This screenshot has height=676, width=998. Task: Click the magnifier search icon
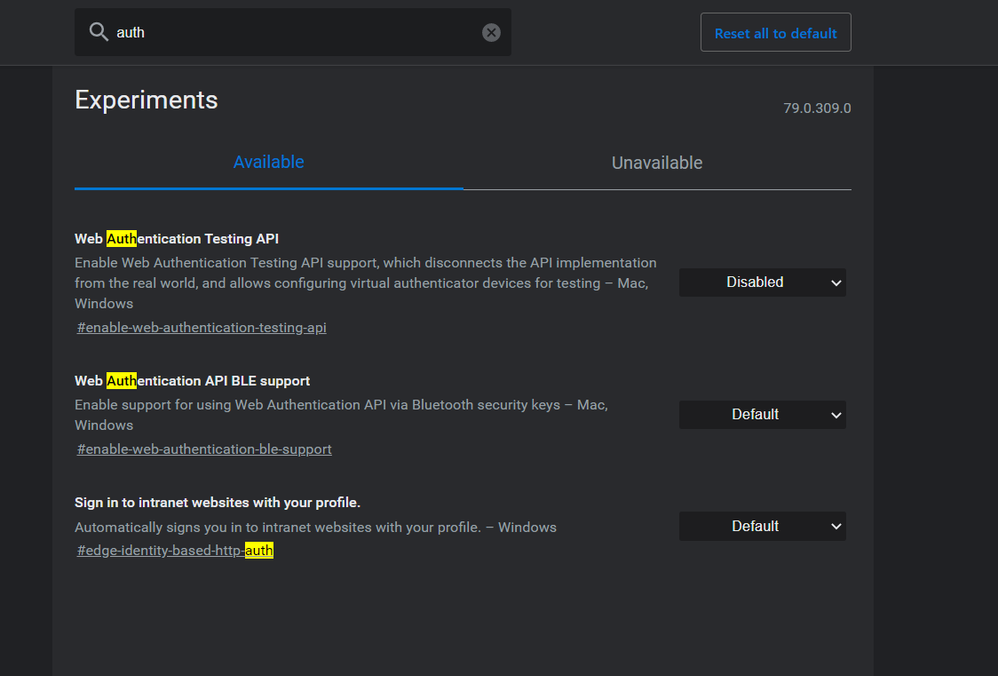coord(98,32)
